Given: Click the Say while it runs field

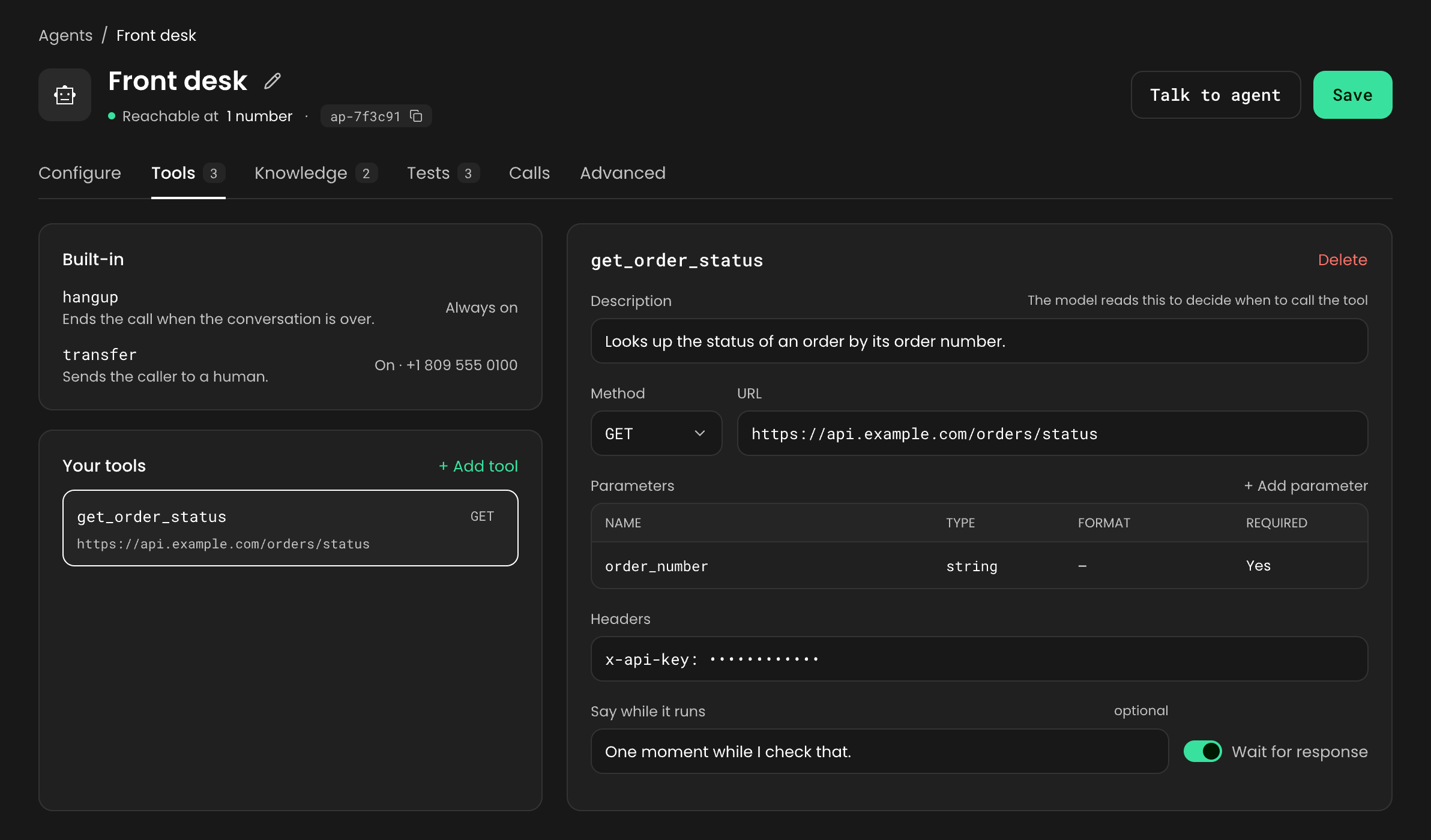Looking at the screenshot, I should (x=879, y=751).
